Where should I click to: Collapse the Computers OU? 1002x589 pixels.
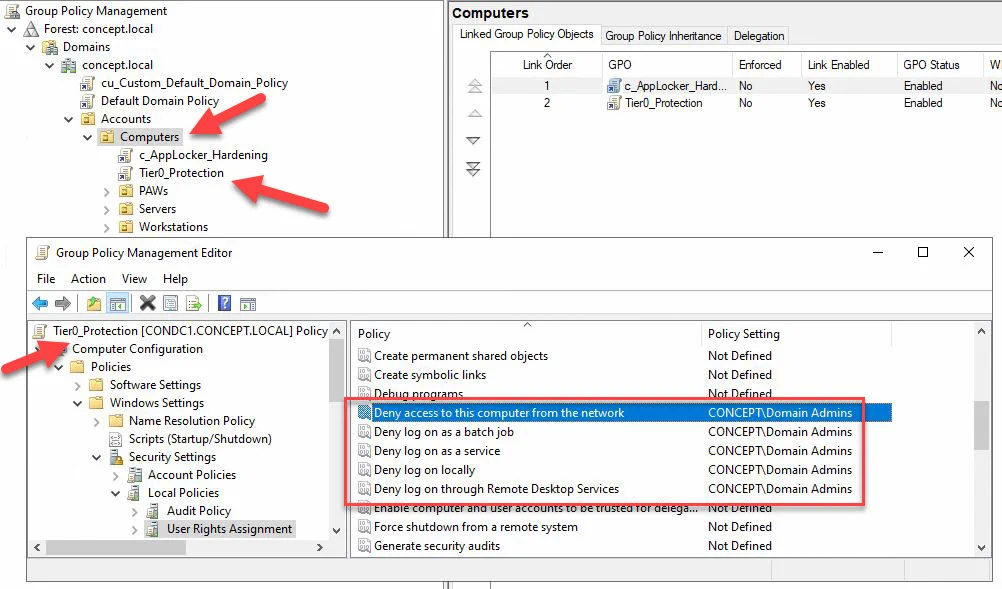[88, 137]
